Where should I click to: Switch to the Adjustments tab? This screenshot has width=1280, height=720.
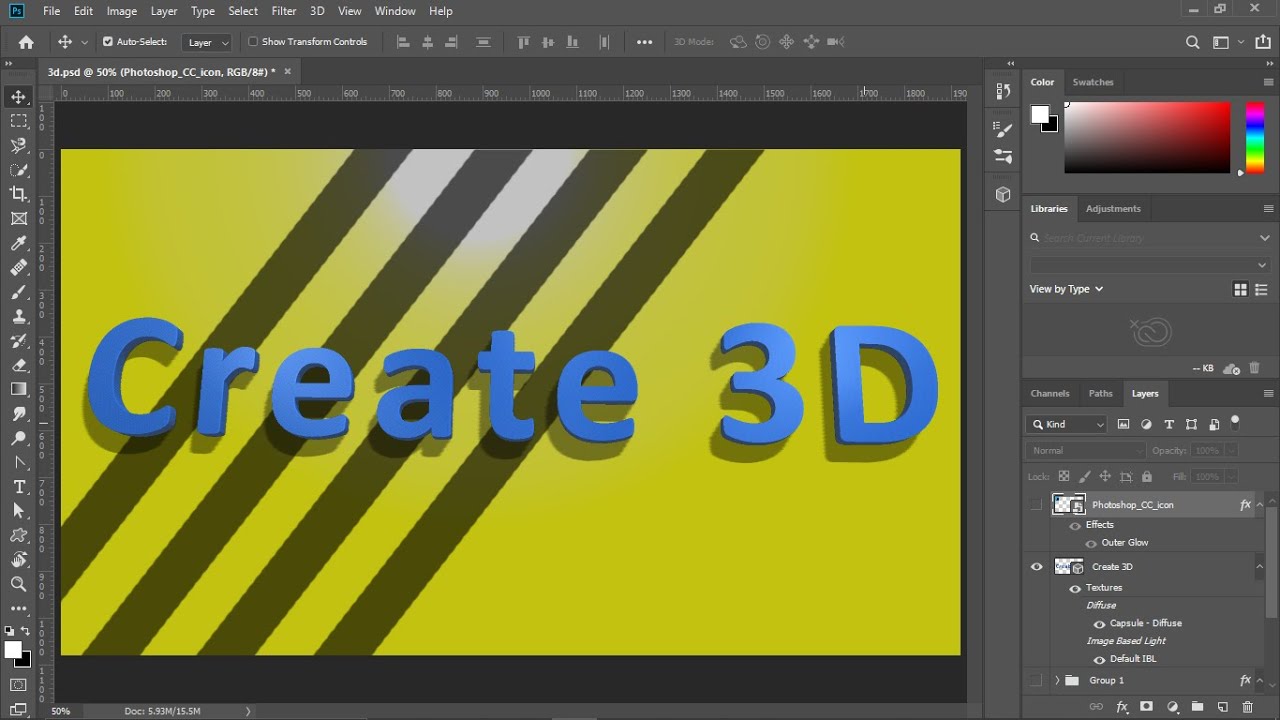[x=1113, y=208]
